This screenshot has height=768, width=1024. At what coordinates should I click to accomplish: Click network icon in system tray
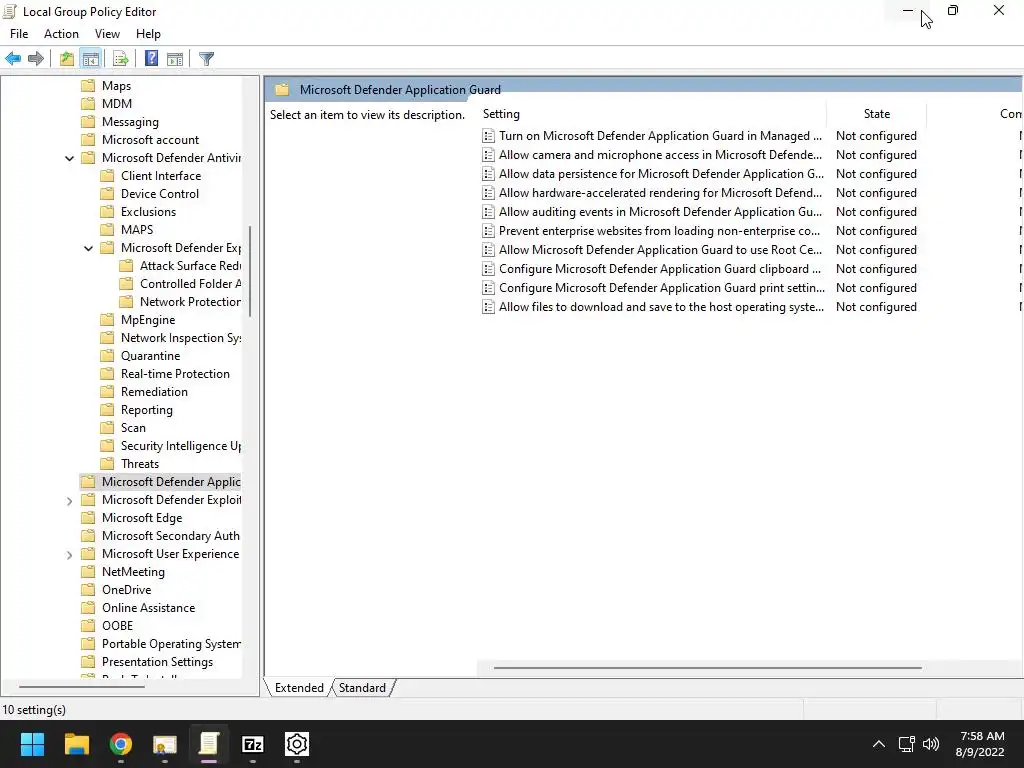point(906,744)
